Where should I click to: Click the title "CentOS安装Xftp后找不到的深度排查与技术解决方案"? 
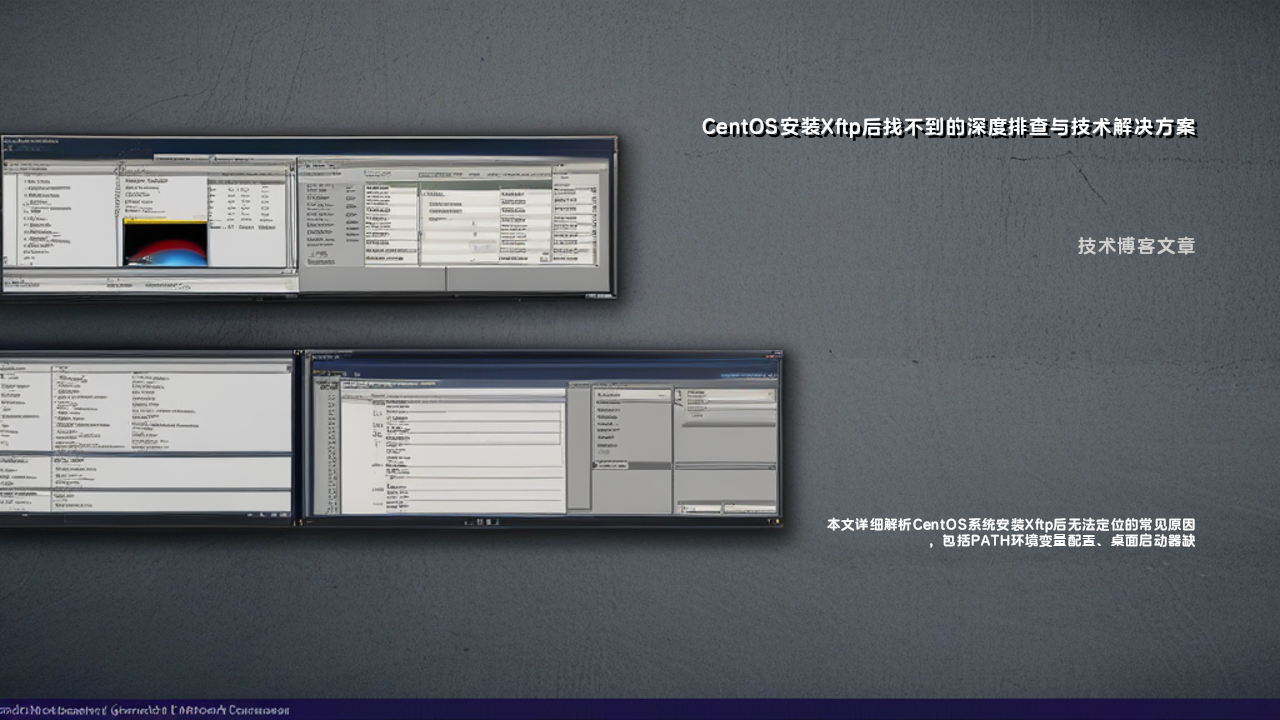[949, 127]
